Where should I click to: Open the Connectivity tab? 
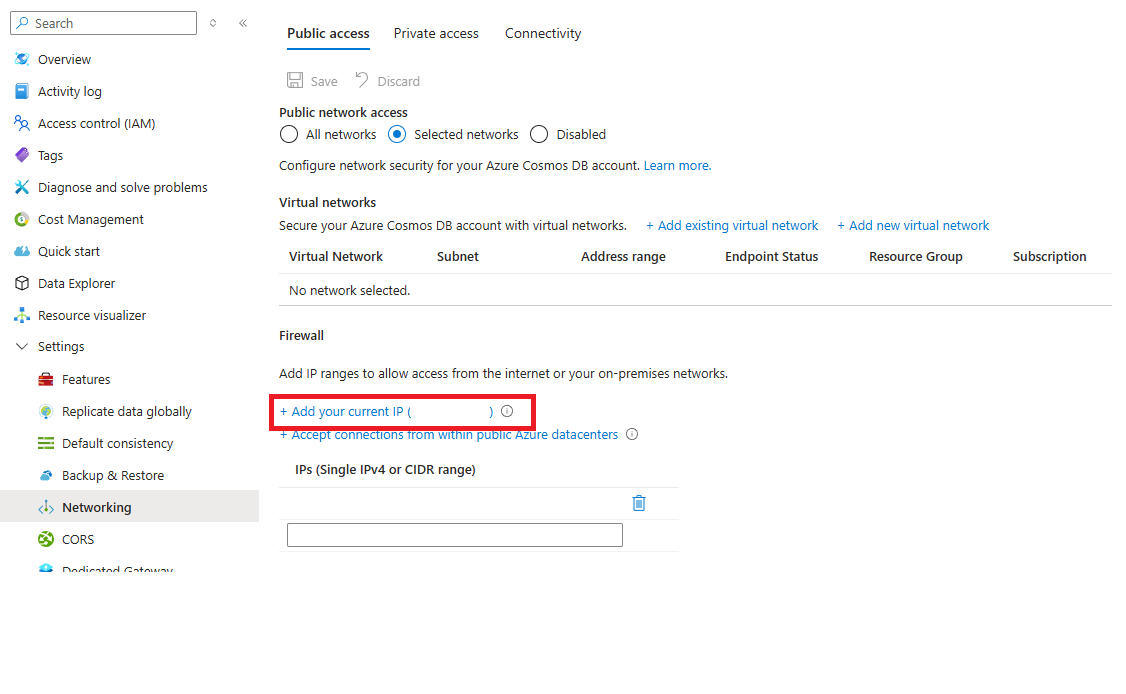point(543,33)
